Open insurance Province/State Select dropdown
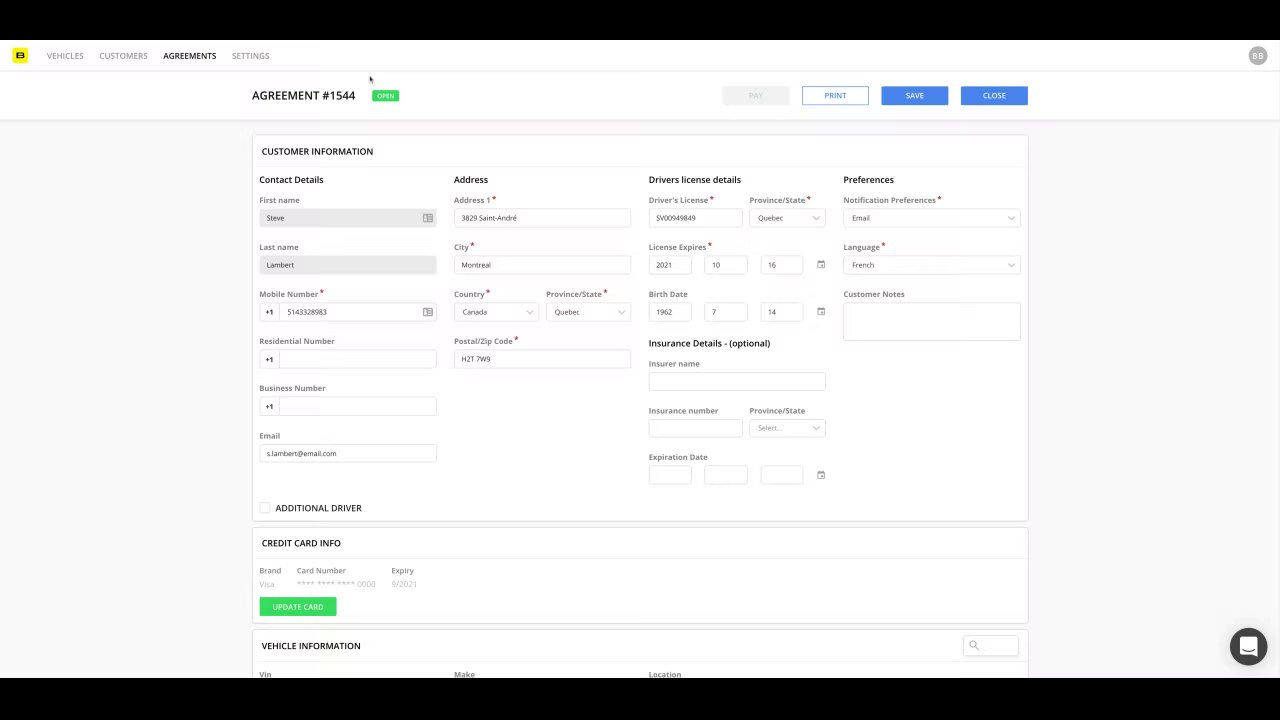This screenshot has height=720, width=1280. 787,428
